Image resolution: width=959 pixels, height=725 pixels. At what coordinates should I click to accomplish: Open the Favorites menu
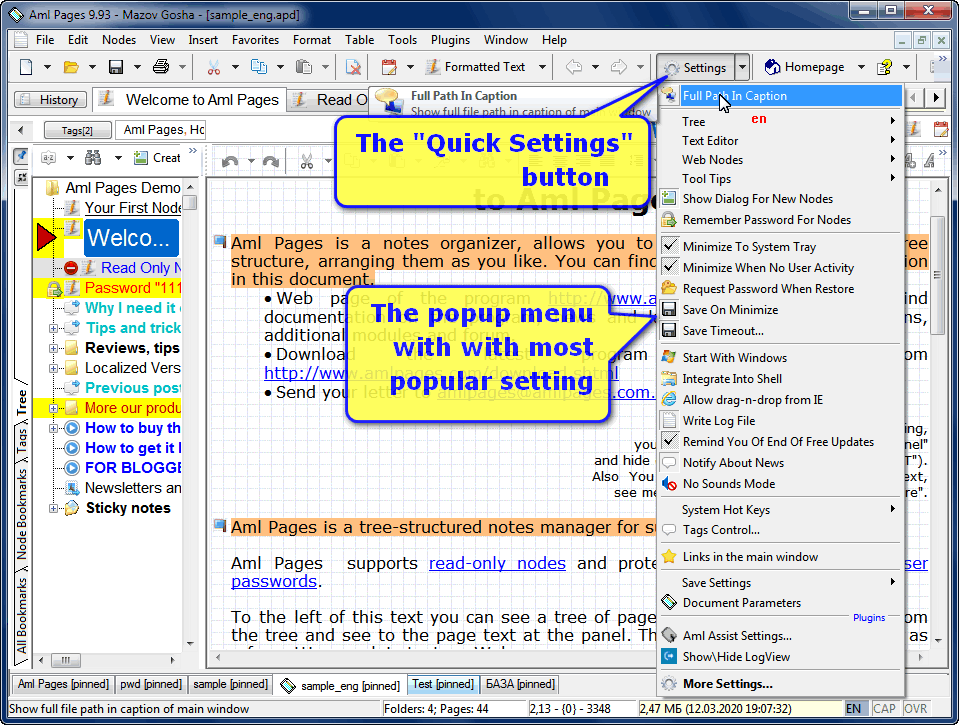pyautogui.click(x=255, y=40)
